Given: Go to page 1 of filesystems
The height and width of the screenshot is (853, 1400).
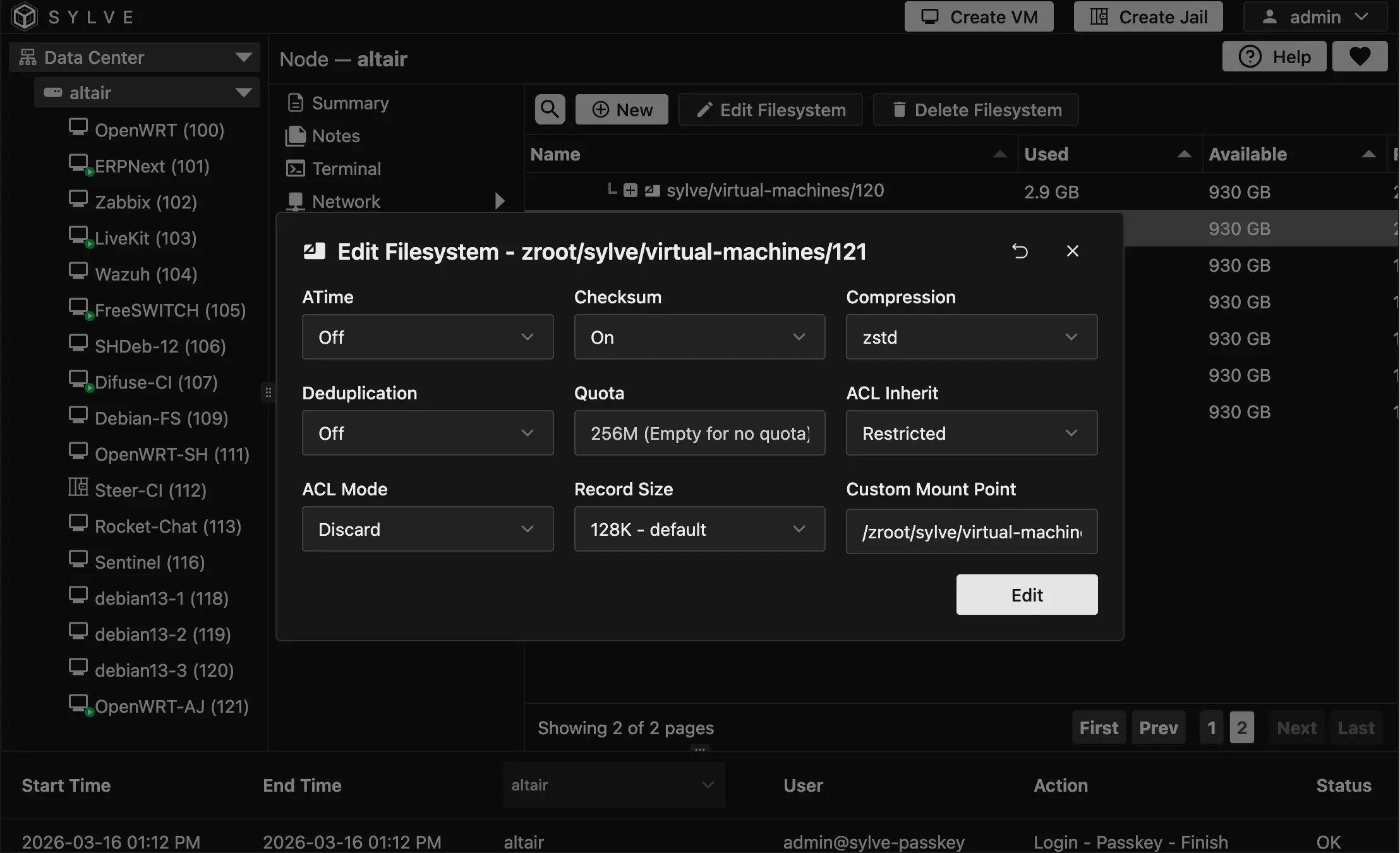Looking at the screenshot, I should (x=1211, y=728).
